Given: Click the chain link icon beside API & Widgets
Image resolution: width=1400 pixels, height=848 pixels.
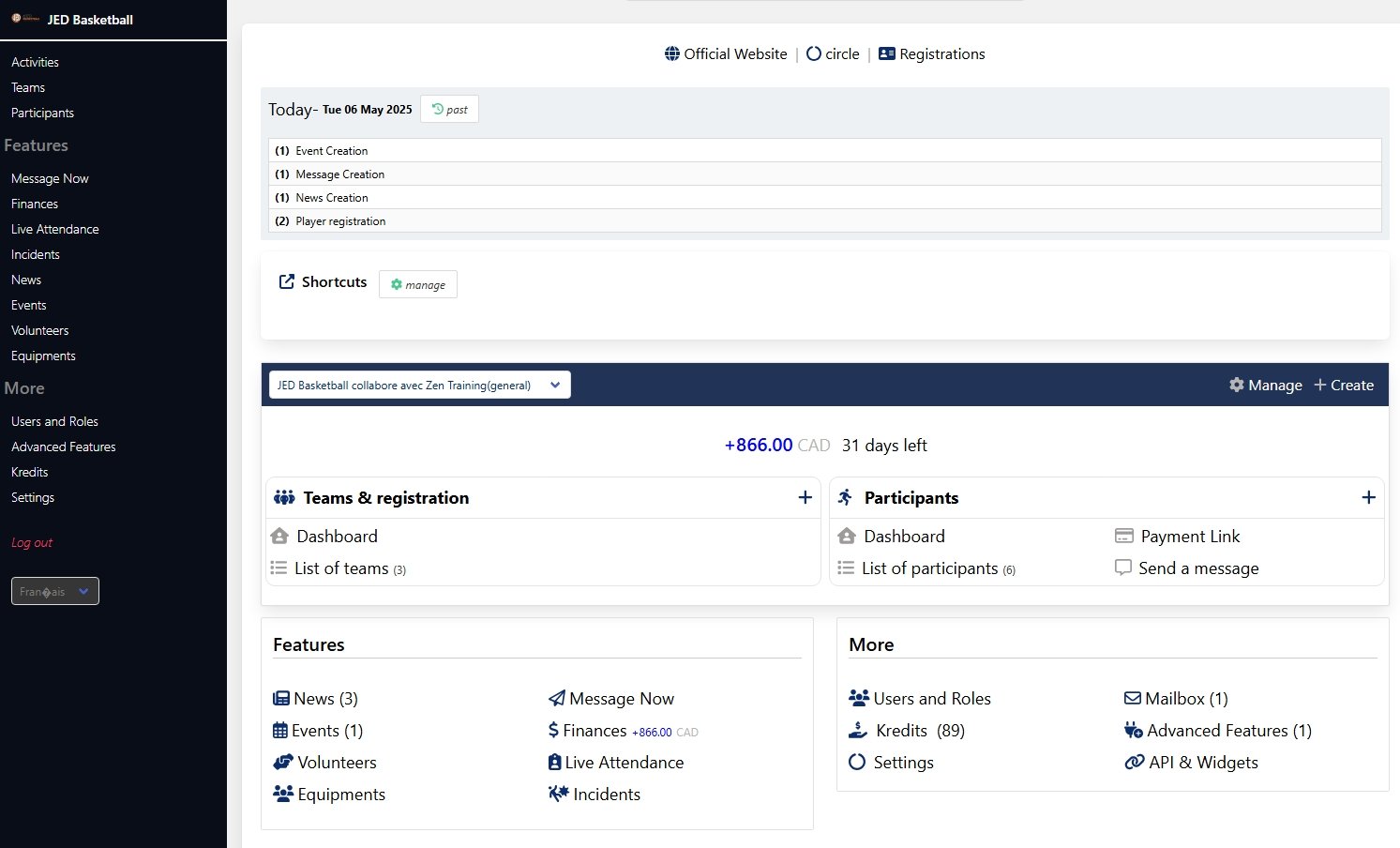Looking at the screenshot, I should (x=1135, y=762).
